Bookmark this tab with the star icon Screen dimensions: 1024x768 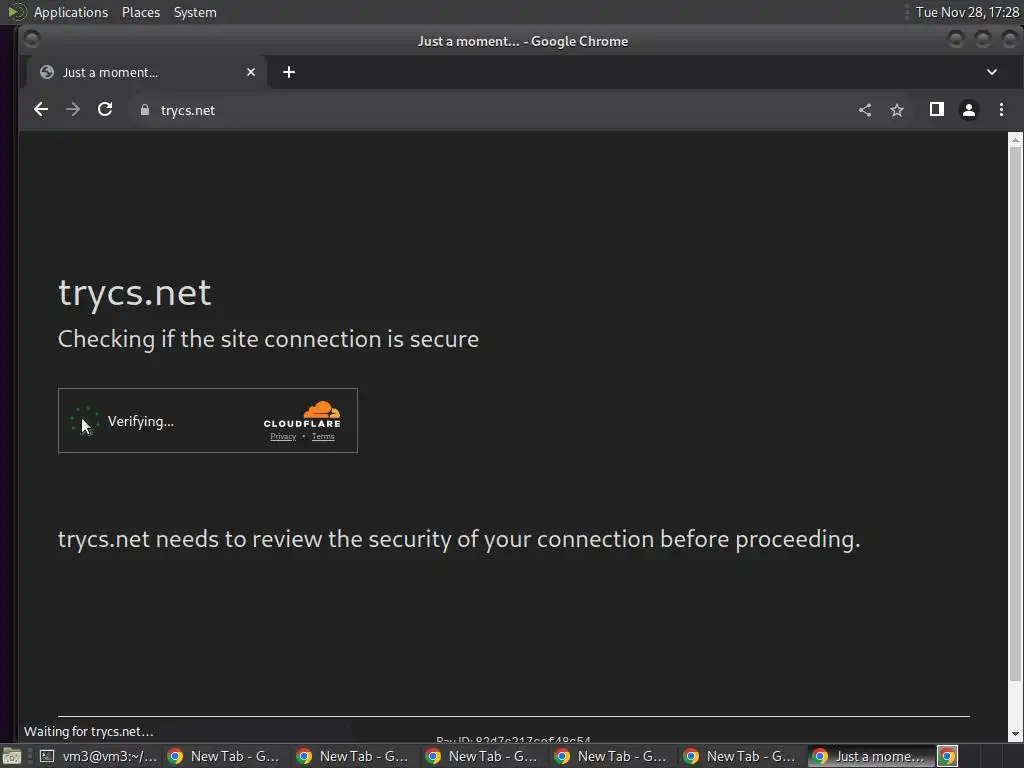tap(897, 110)
